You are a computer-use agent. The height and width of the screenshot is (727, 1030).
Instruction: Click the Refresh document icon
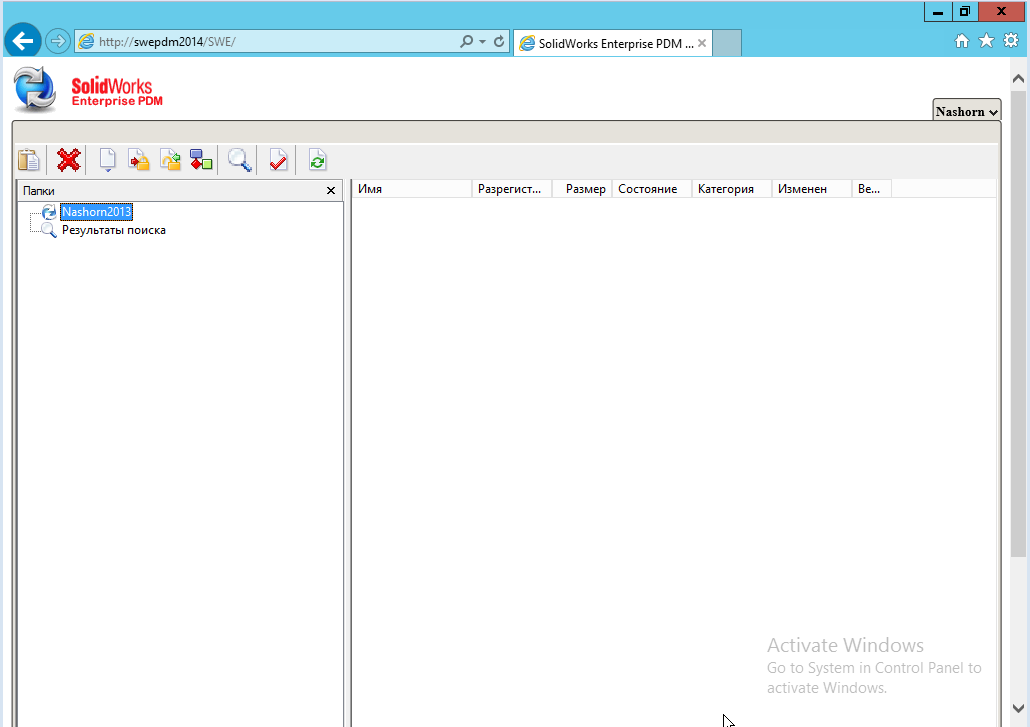coord(317,160)
